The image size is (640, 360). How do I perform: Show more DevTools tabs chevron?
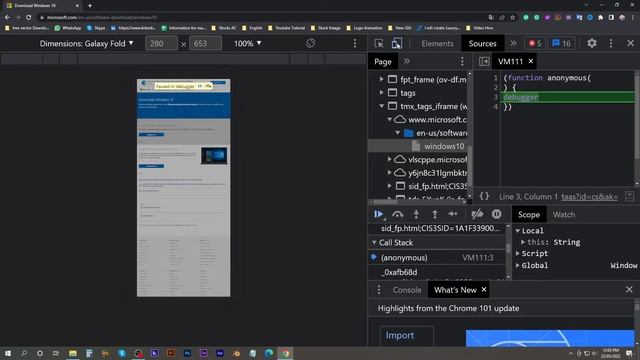(x=513, y=43)
